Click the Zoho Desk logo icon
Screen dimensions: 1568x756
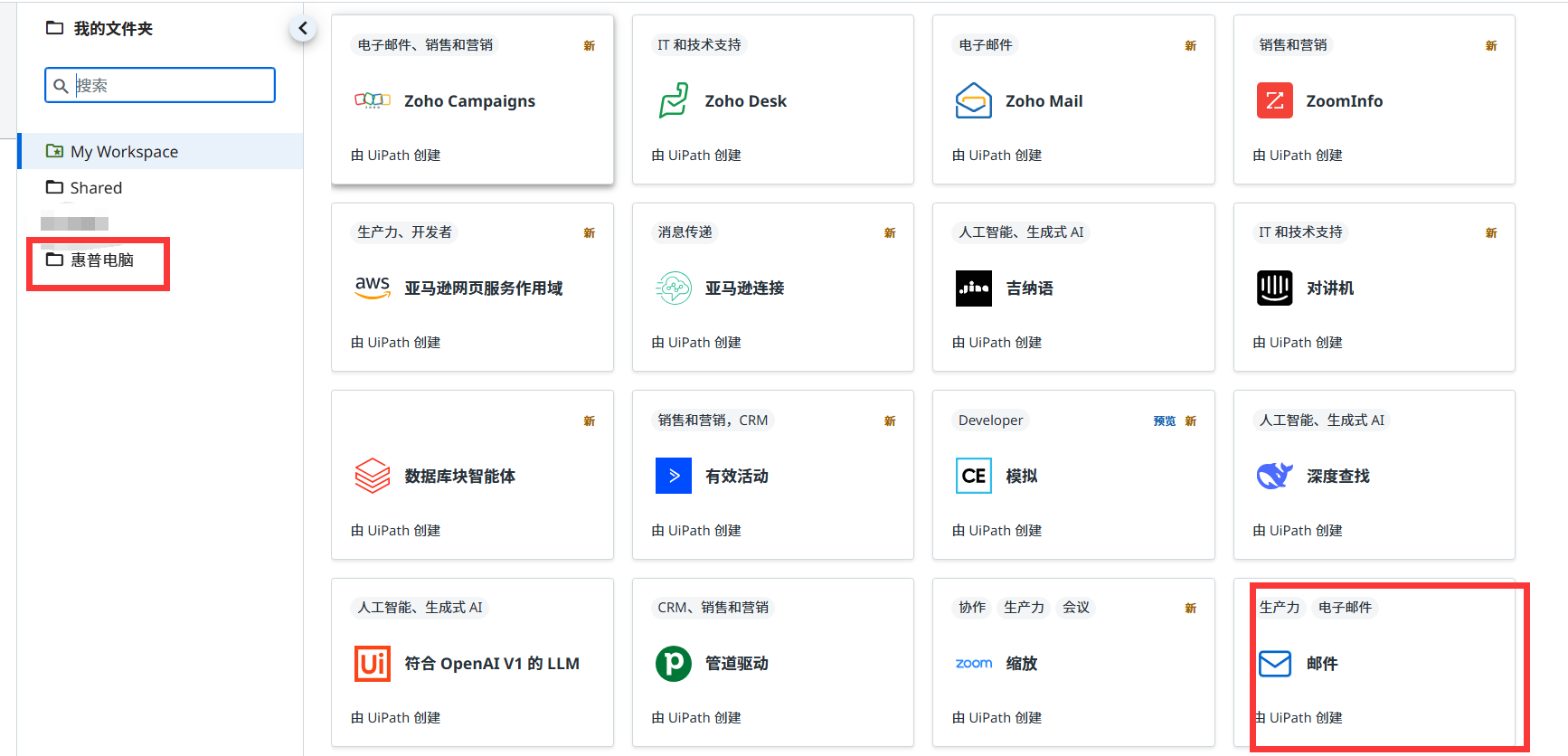pyautogui.click(x=674, y=100)
